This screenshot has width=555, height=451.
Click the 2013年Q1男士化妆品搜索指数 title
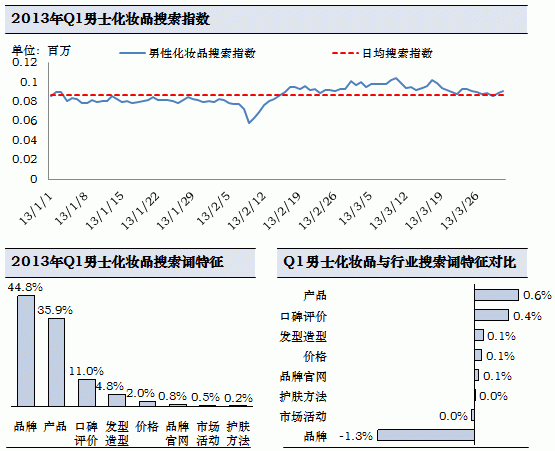[110, 19]
